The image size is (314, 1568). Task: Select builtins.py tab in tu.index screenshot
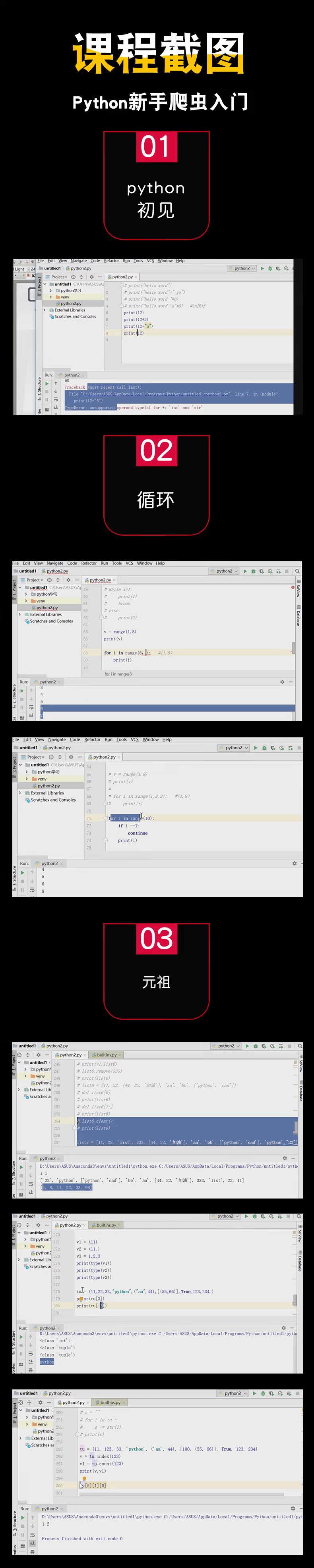point(110,1403)
